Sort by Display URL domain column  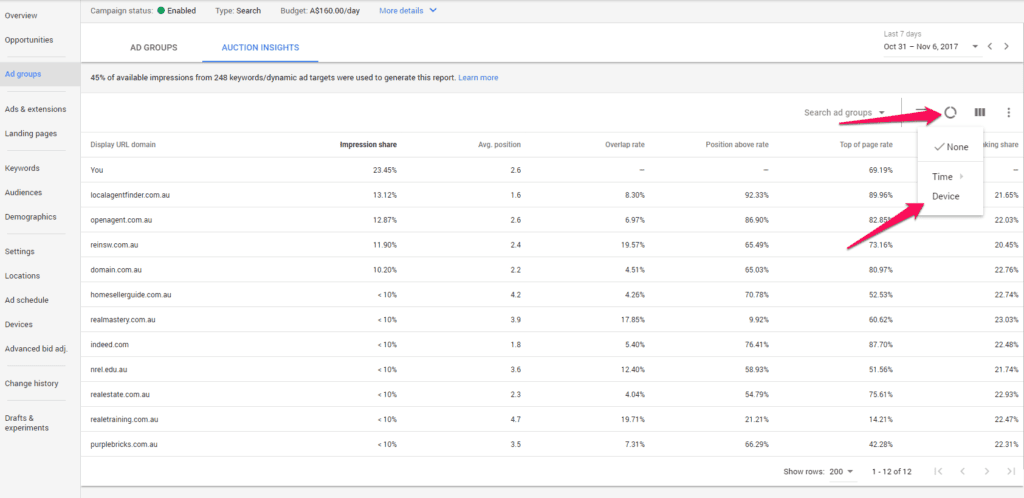click(x=123, y=144)
